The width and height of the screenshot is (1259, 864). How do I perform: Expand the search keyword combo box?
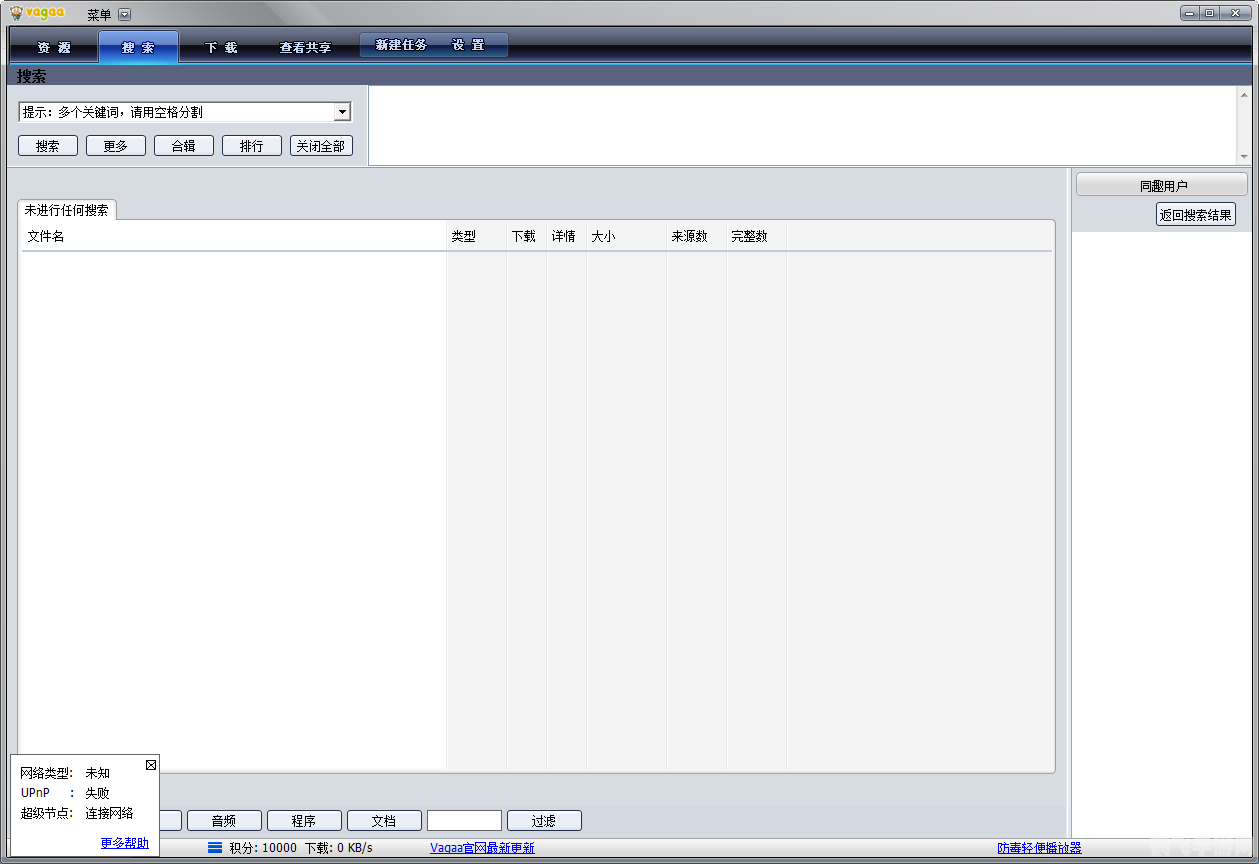(341, 112)
